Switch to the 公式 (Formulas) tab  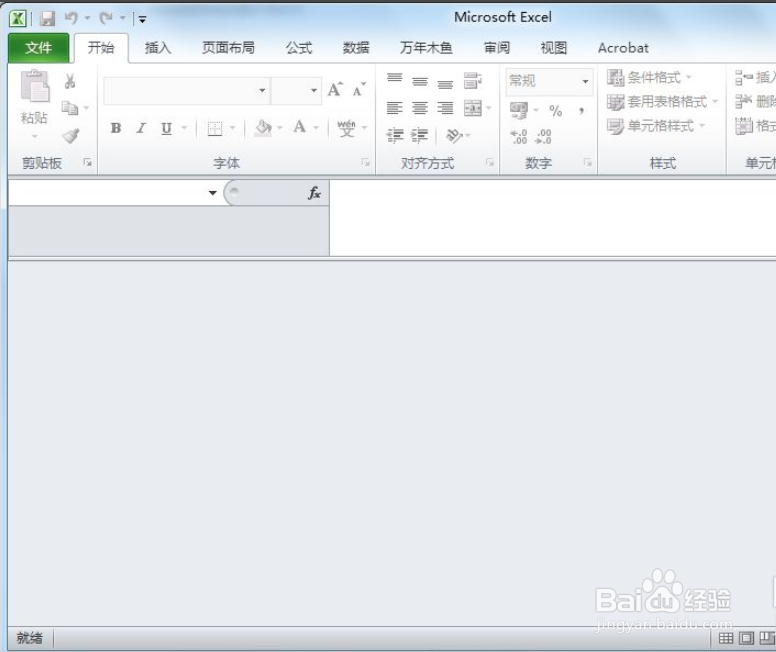pos(299,48)
